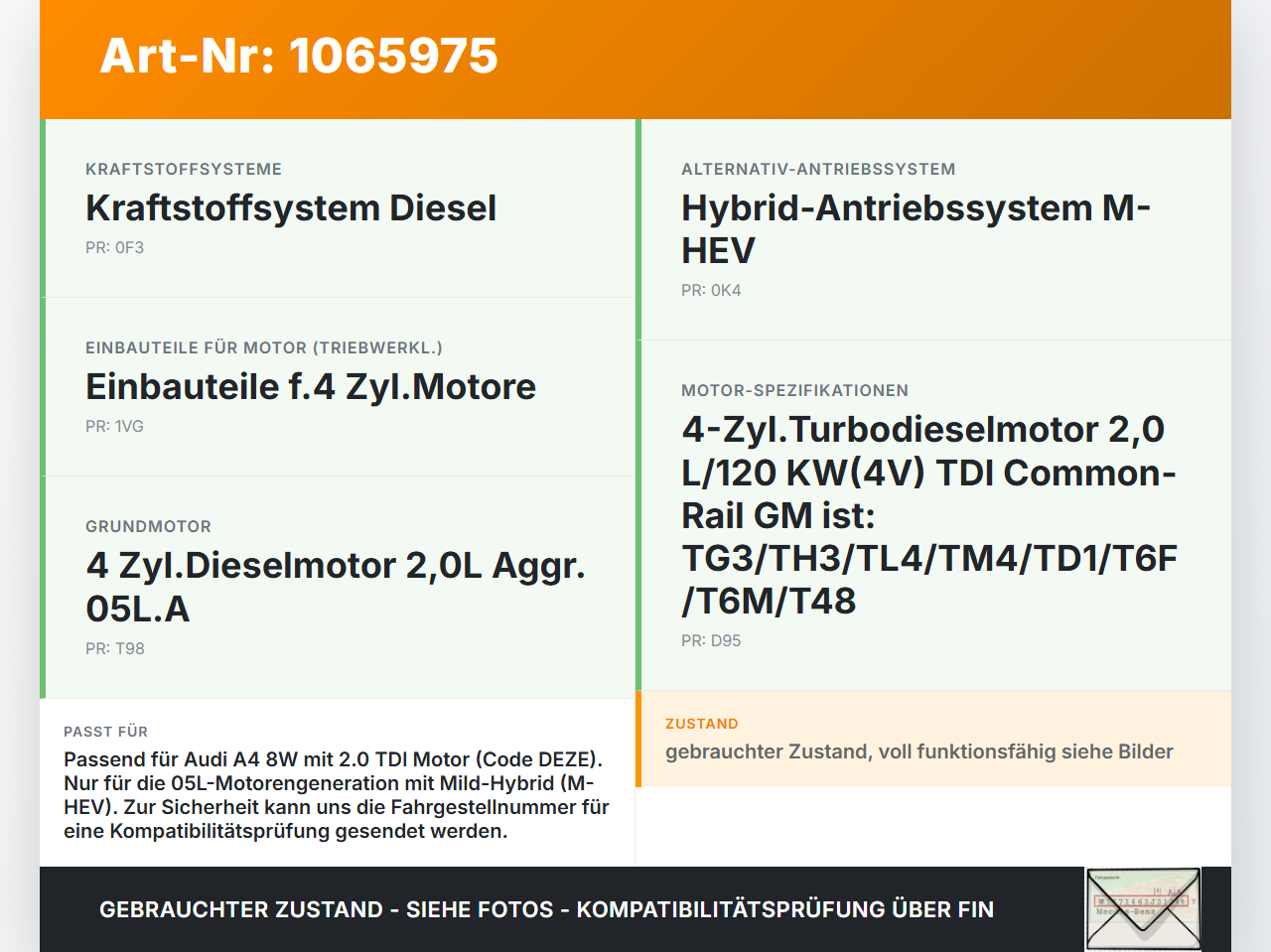1271x952 pixels.
Task: Select the Hybrid-Antriebssystem M-HEV title
Action: [916, 229]
